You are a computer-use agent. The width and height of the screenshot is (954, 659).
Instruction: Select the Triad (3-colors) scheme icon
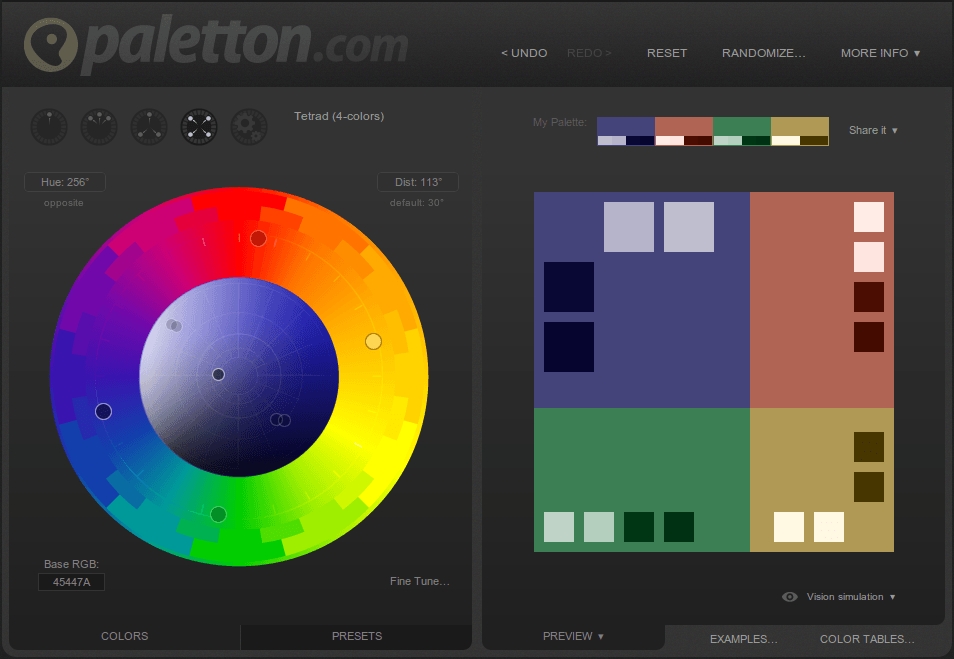(x=149, y=127)
